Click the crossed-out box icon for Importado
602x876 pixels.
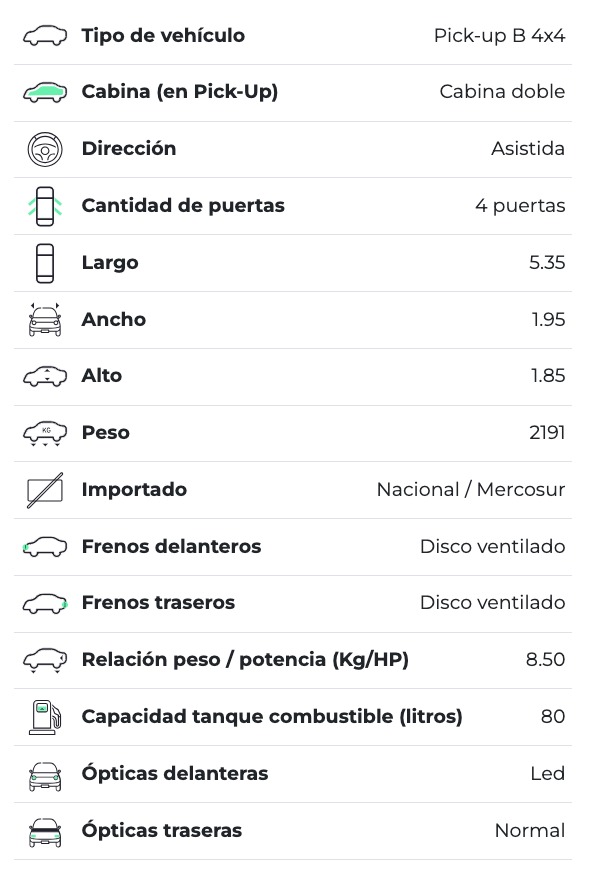point(44,490)
